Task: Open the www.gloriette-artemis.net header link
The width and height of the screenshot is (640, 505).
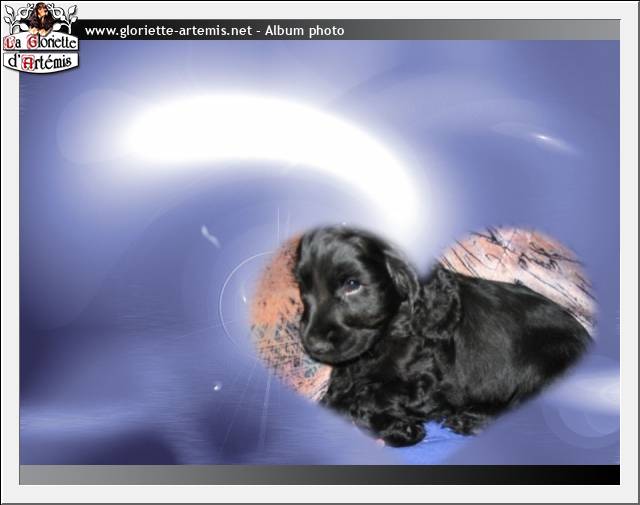Action: point(167,31)
